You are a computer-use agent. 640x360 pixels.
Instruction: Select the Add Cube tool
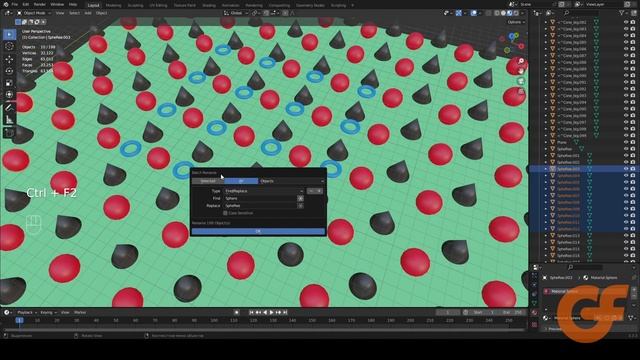pyautogui.click(x=9, y=133)
